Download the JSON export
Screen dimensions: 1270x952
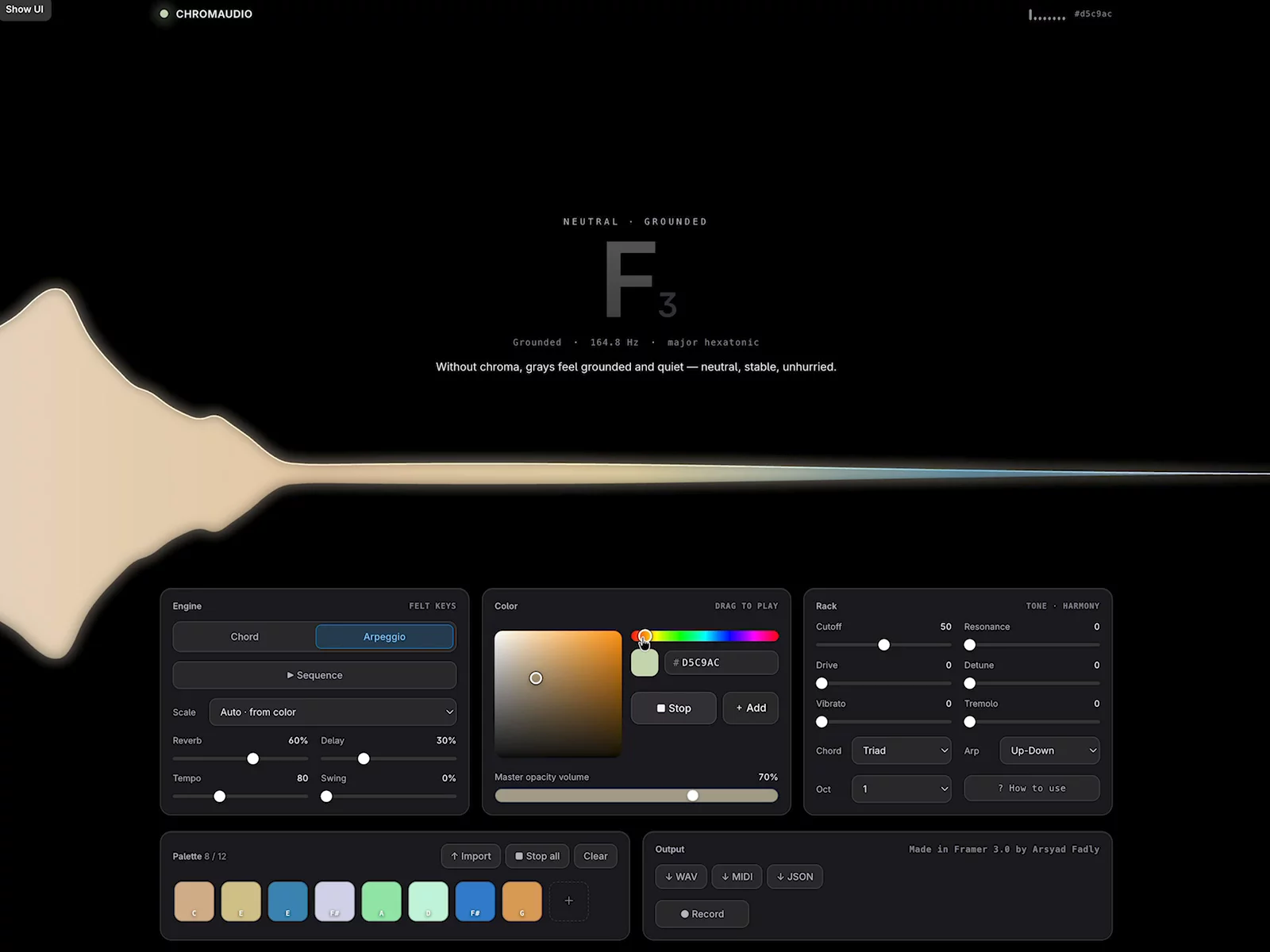[x=795, y=877]
